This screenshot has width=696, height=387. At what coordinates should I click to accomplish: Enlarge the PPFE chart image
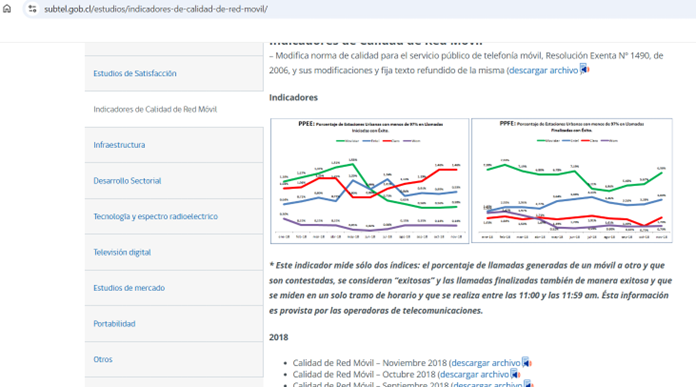pos(572,180)
